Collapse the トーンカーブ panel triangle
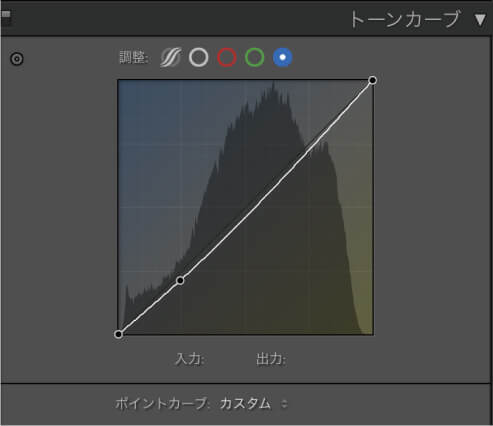The image size is (493, 426). (480, 20)
